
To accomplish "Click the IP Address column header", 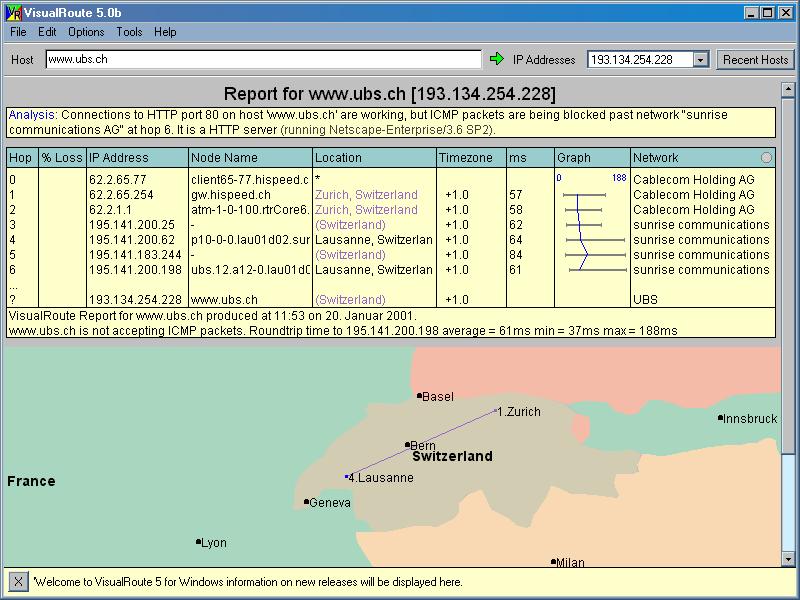I will tap(138, 158).
